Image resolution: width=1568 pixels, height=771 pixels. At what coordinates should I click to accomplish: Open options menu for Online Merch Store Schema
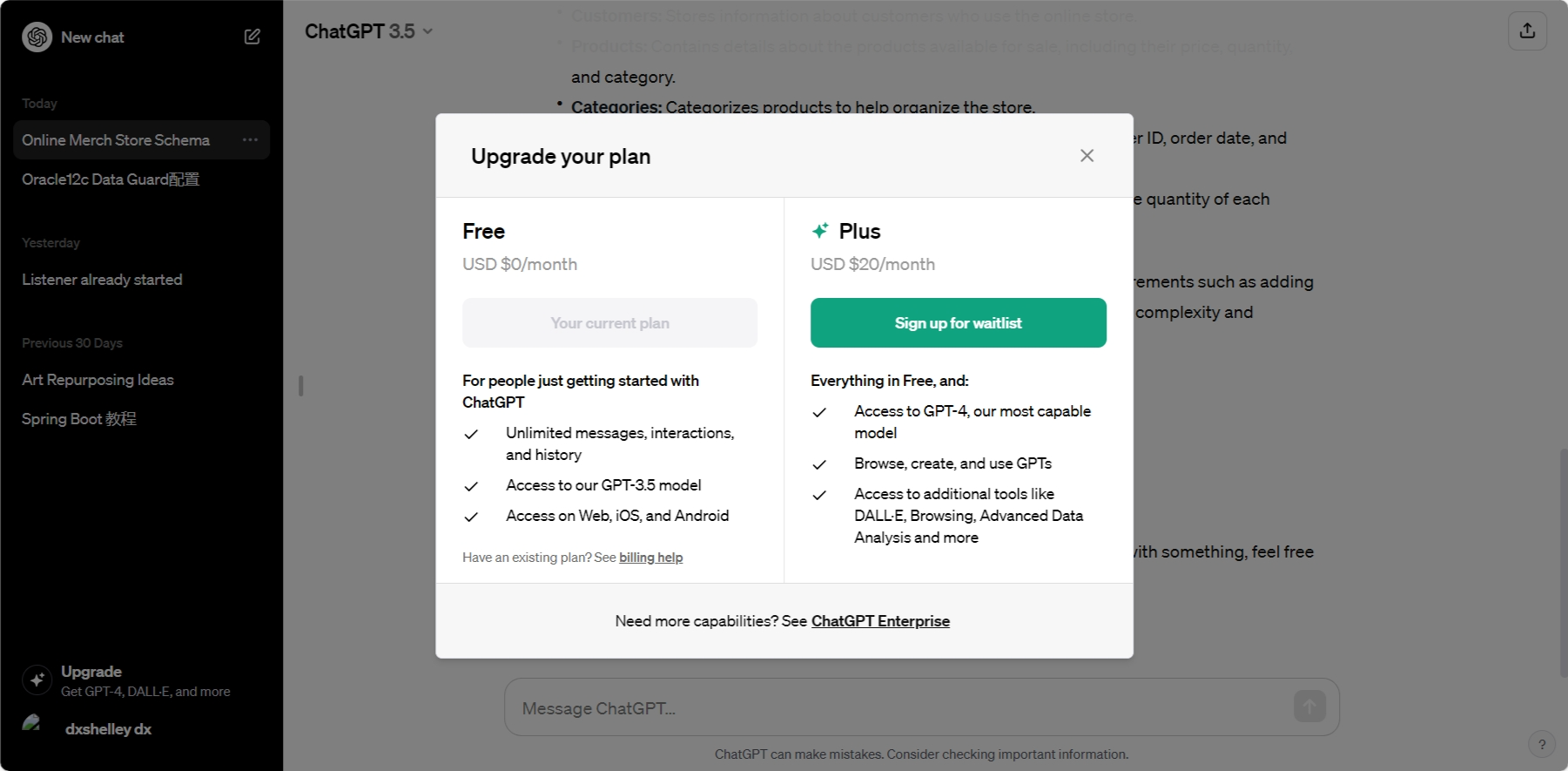coord(250,139)
